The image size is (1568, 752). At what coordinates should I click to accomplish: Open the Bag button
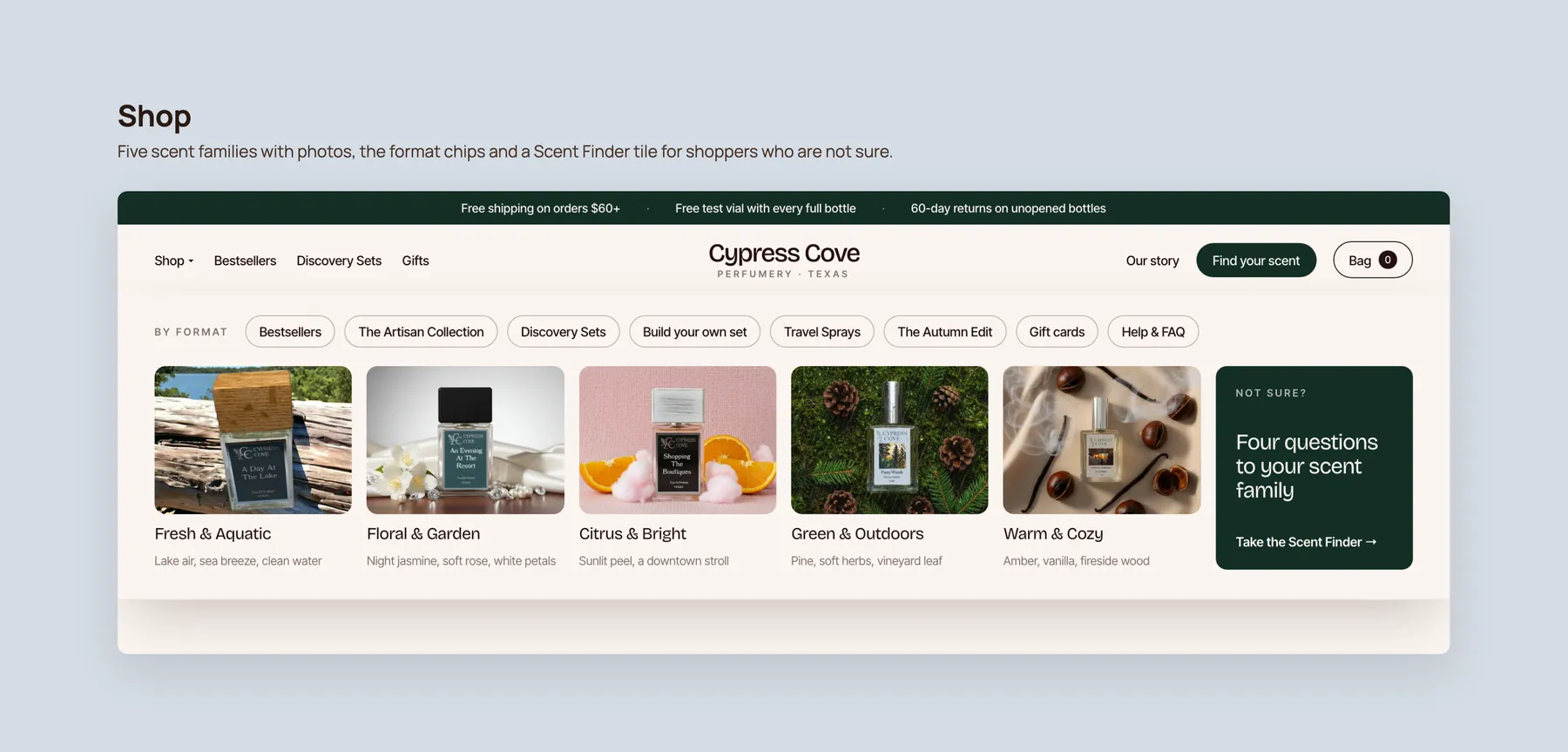pyautogui.click(x=1372, y=260)
